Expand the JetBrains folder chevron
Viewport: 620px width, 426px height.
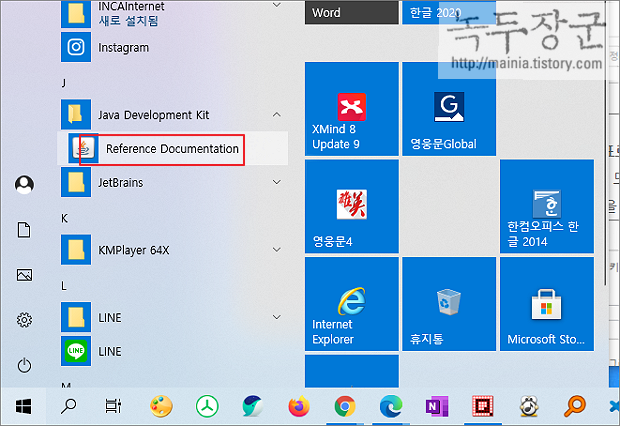point(277,182)
